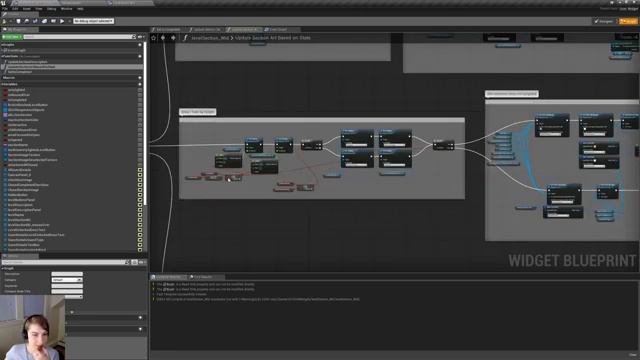Image resolution: width=640 pixels, height=360 pixels.
Task: Focus the My Blueprint search field
Action: click(x=79, y=37)
